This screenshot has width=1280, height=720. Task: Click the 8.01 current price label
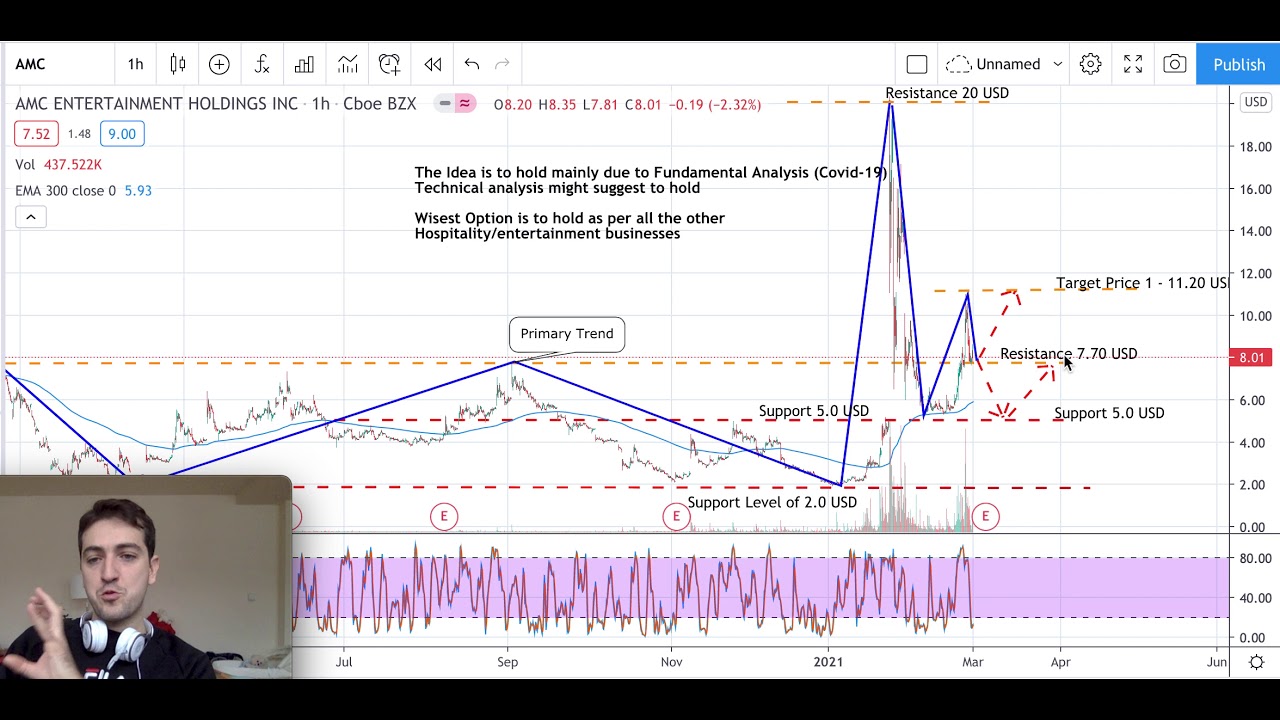pos(1251,357)
